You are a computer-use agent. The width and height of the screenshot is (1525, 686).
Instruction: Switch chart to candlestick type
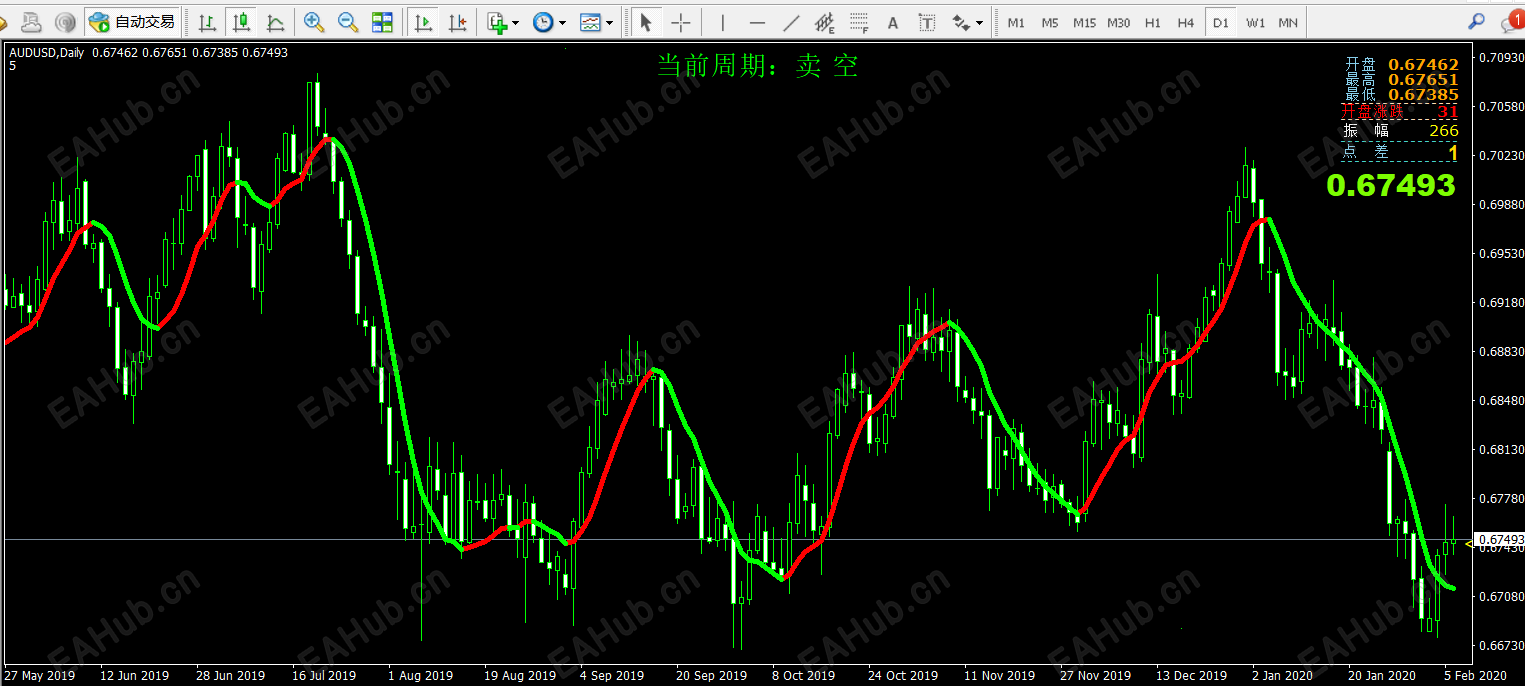(240, 21)
